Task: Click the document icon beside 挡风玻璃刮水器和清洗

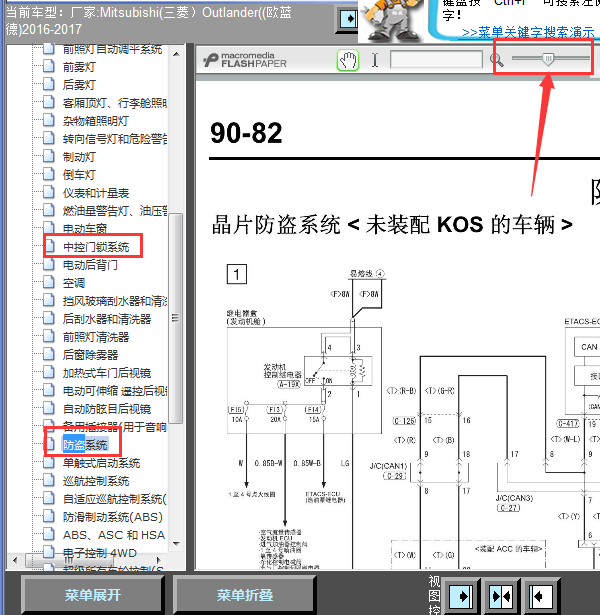Action: point(49,300)
